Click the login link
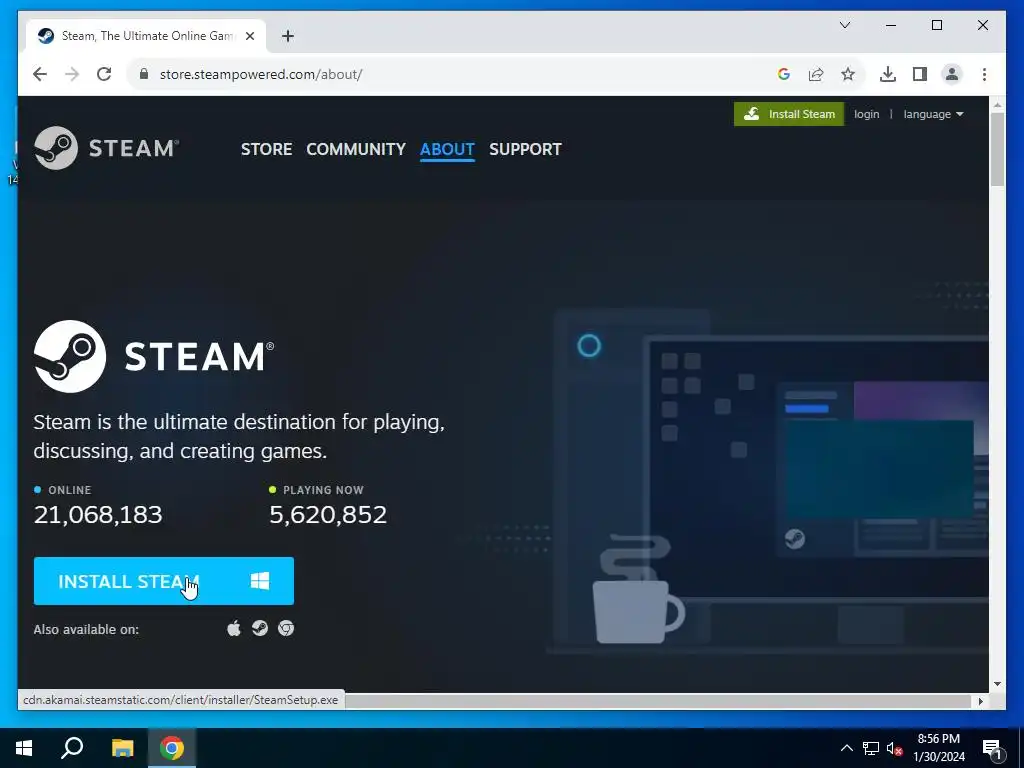The height and width of the screenshot is (768, 1024). pyautogui.click(x=867, y=114)
